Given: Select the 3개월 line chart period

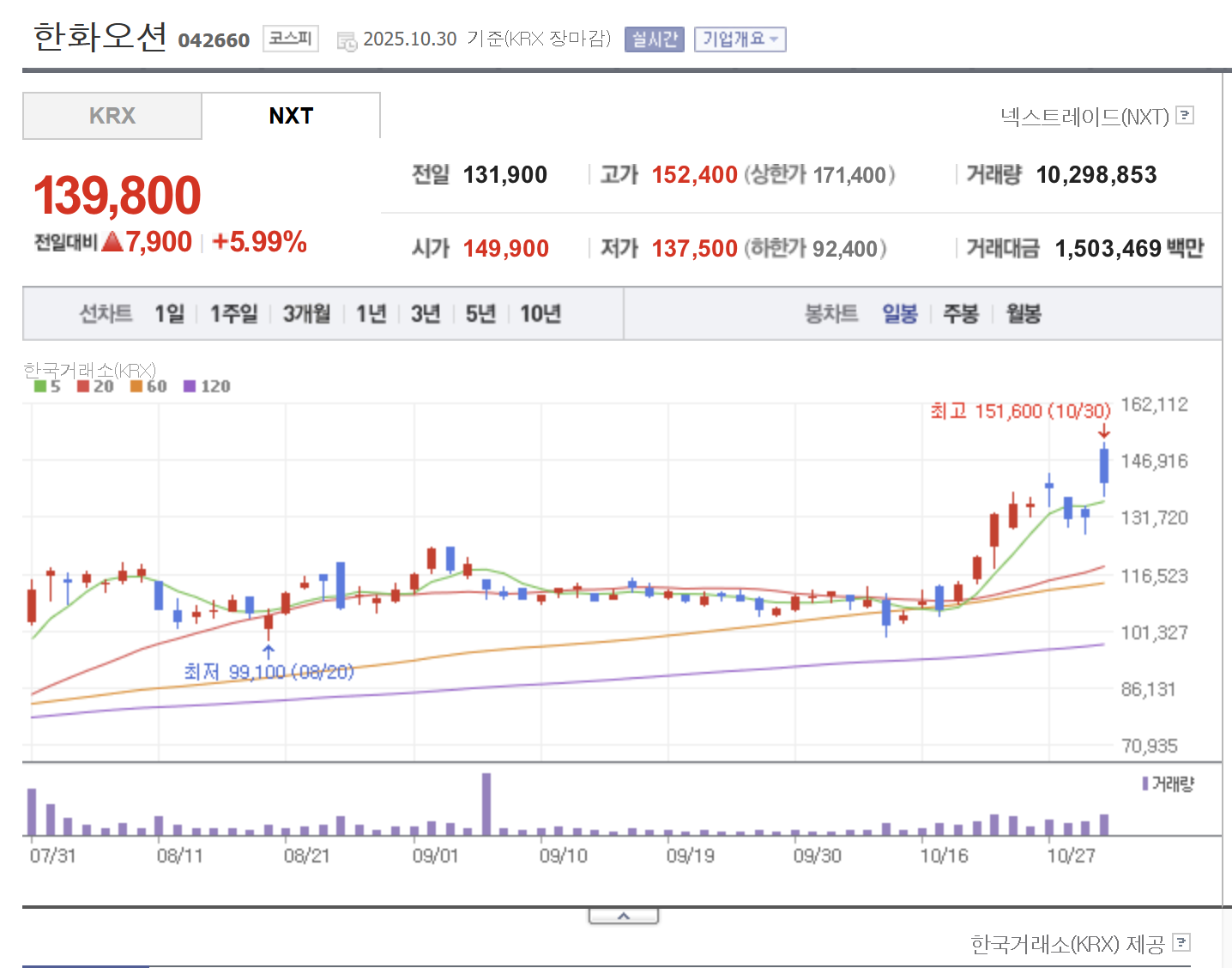Looking at the screenshot, I should coord(307,314).
